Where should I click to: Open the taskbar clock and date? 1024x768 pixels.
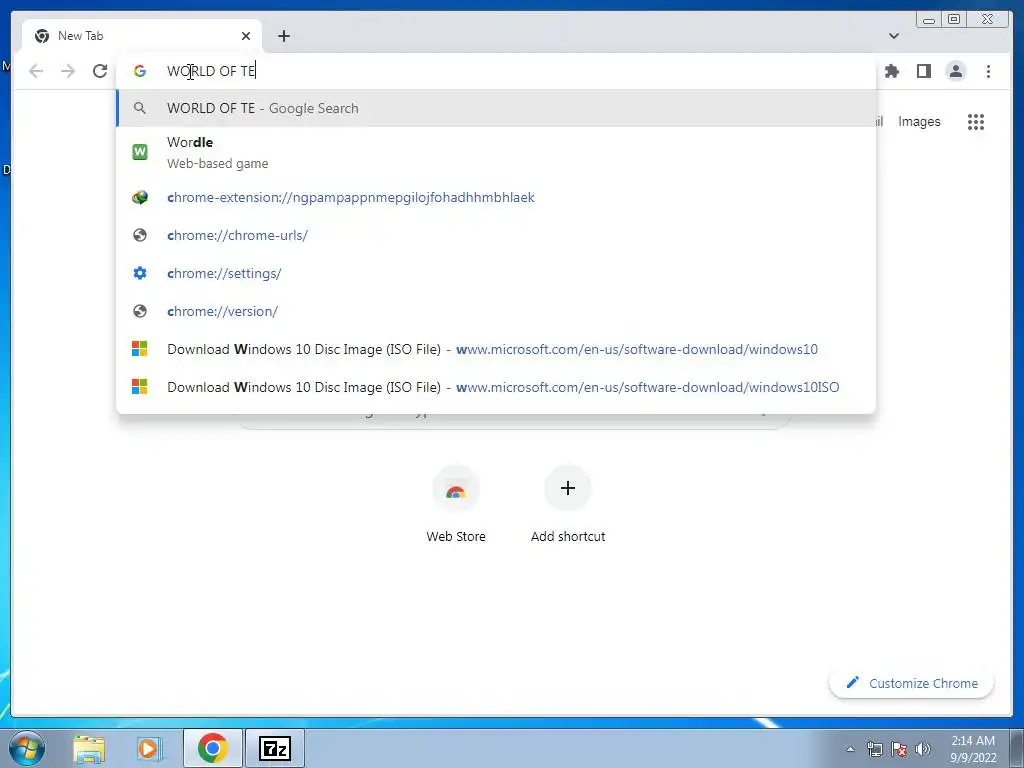(973, 749)
